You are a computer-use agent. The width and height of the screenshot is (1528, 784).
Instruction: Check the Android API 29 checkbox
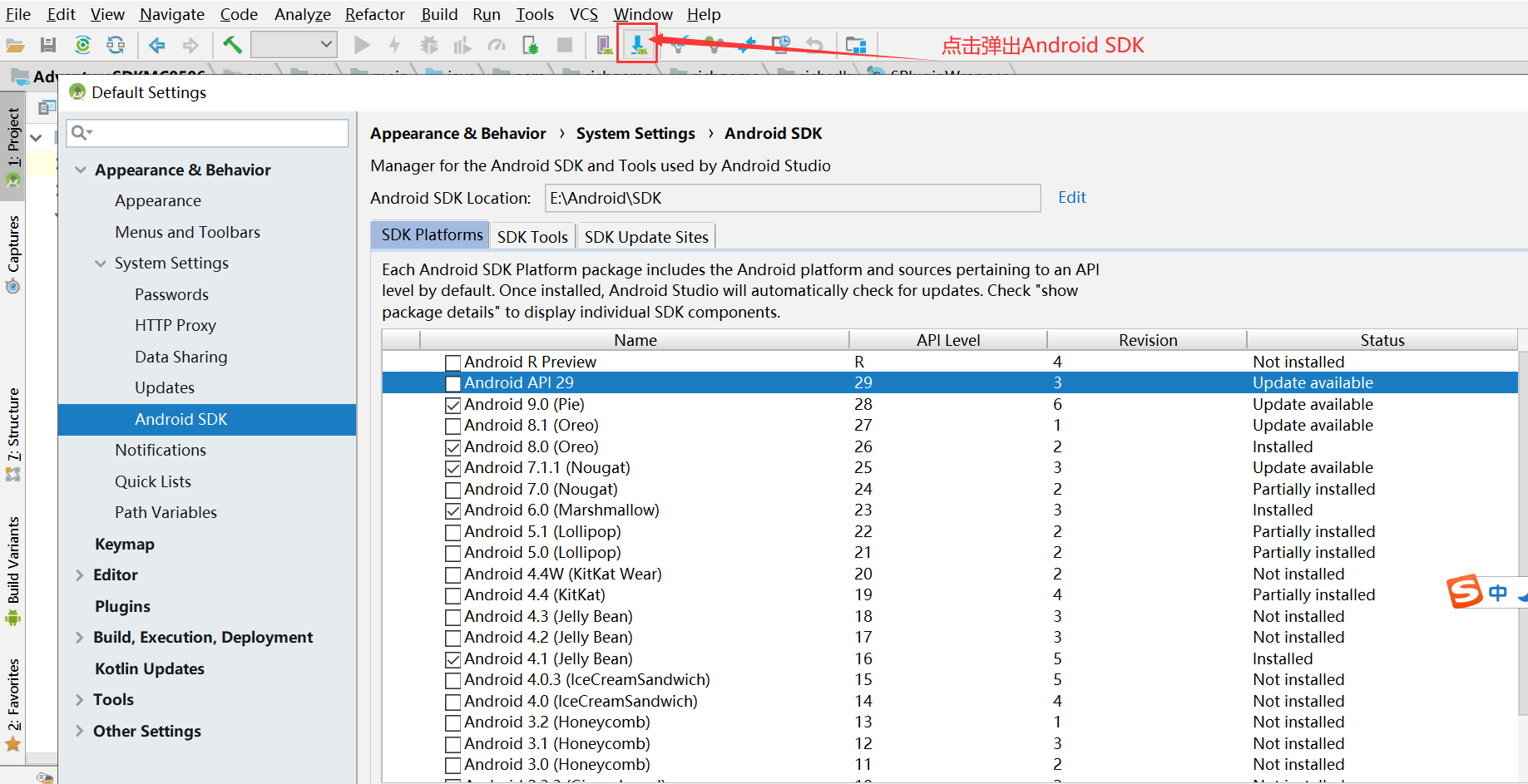(452, 383)
